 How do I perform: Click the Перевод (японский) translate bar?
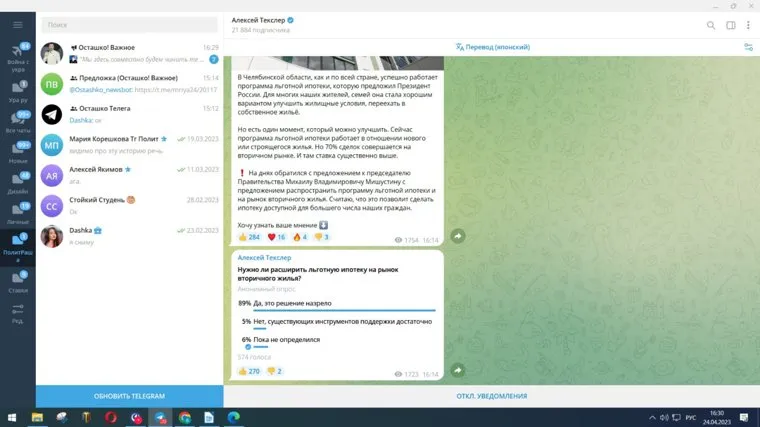(x=492, y=47)
